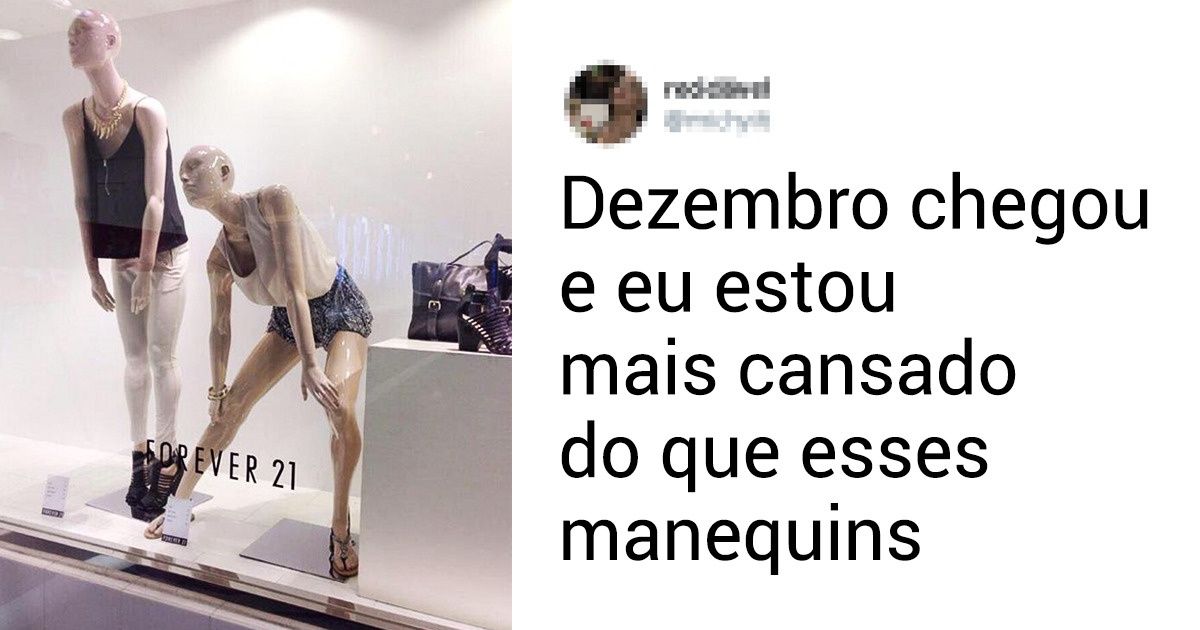Click the blurred profile avatar
The width and height of the screenshot is (1200, 630).
point(606,104)
